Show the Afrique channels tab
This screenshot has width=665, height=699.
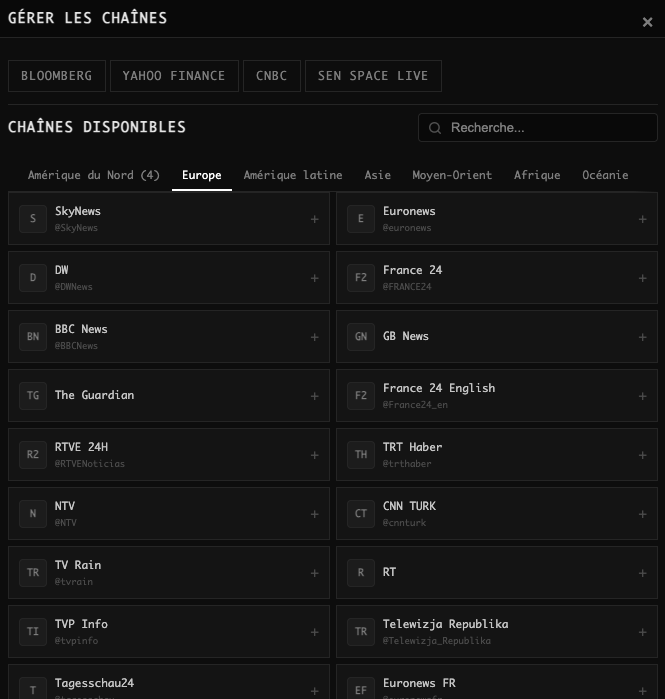(x=537, y=175)
